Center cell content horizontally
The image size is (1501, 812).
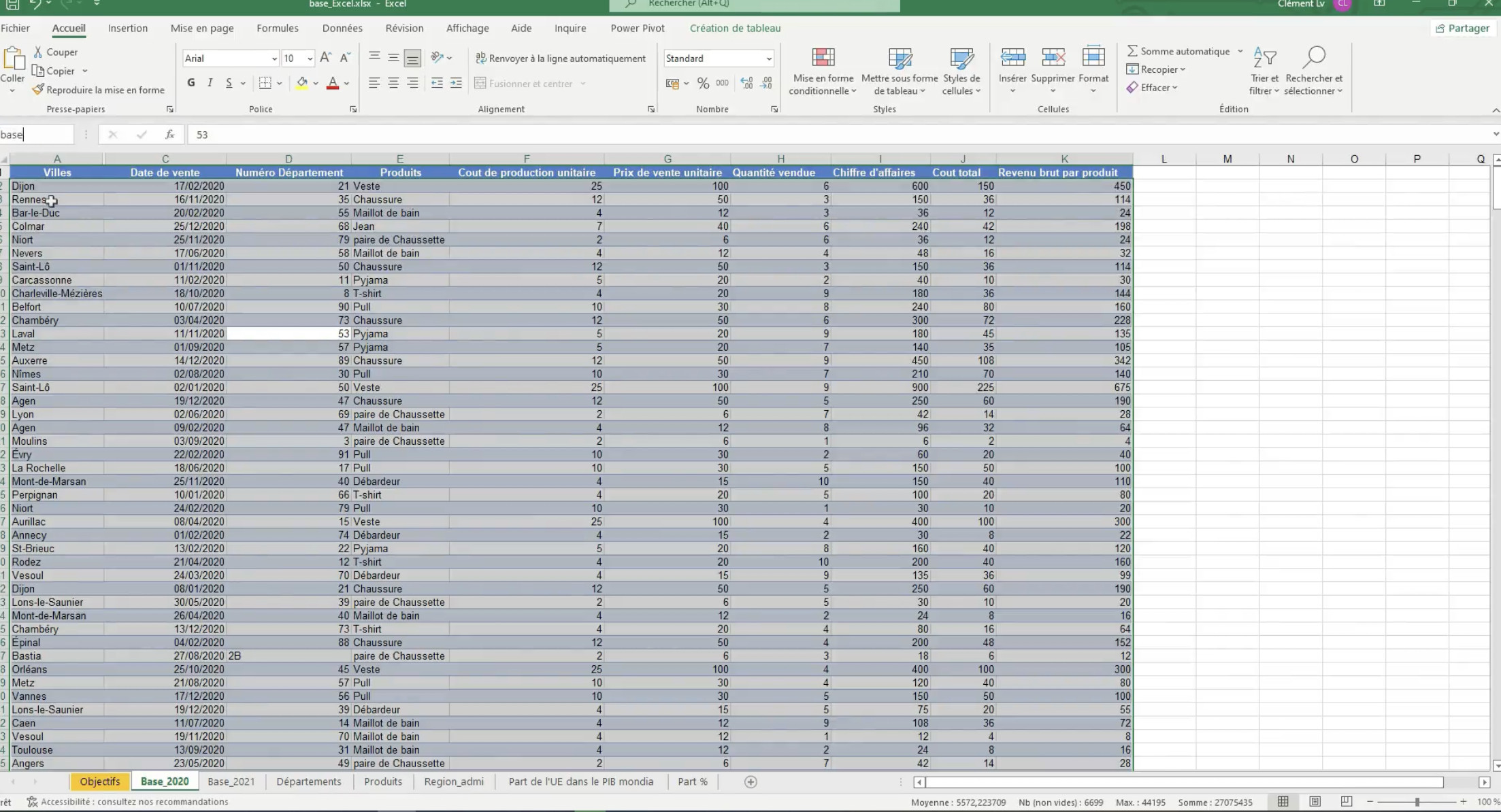click(x=393, y=83)
